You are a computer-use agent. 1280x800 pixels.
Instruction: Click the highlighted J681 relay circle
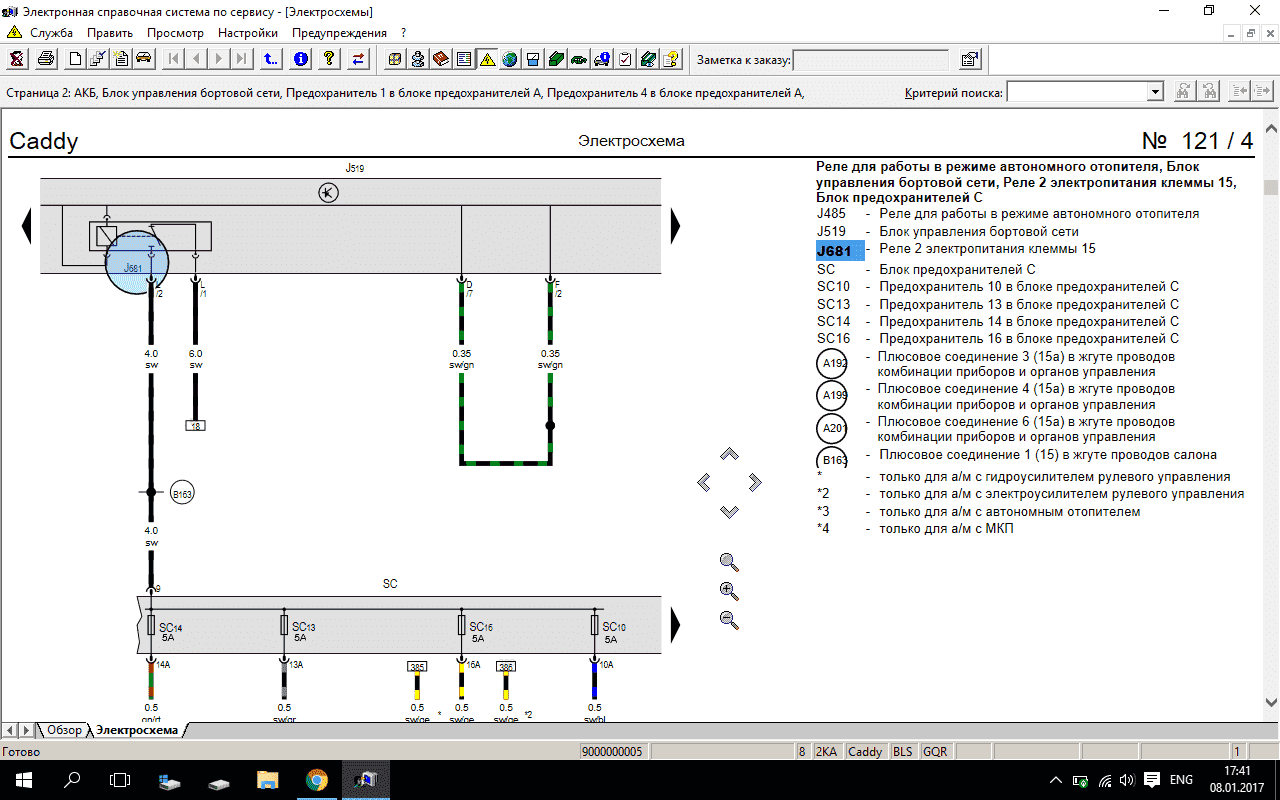coord(137,262)
